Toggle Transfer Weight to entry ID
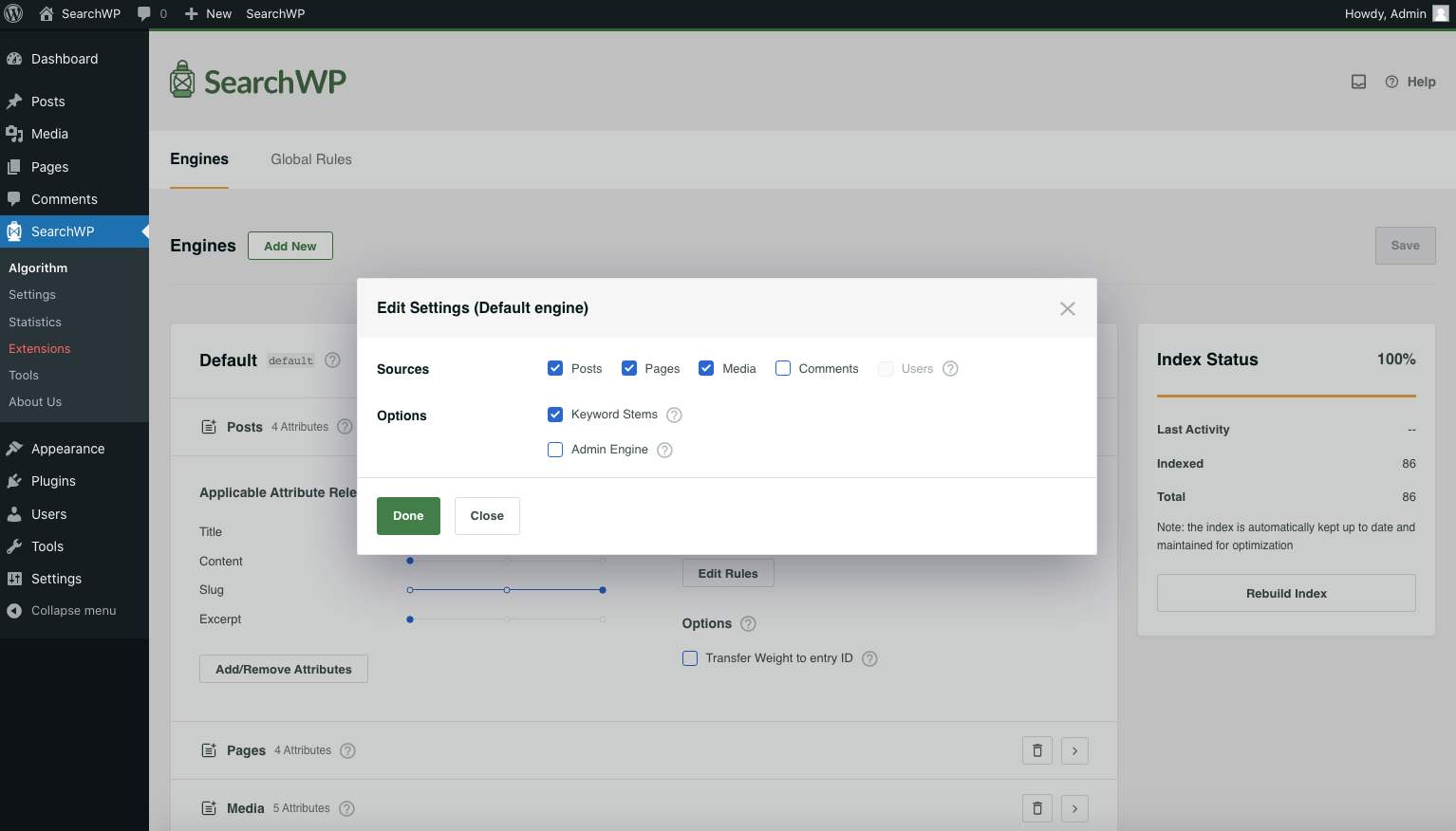The width and height of the screenshot is (1456, 831). (x=690, y=658)
